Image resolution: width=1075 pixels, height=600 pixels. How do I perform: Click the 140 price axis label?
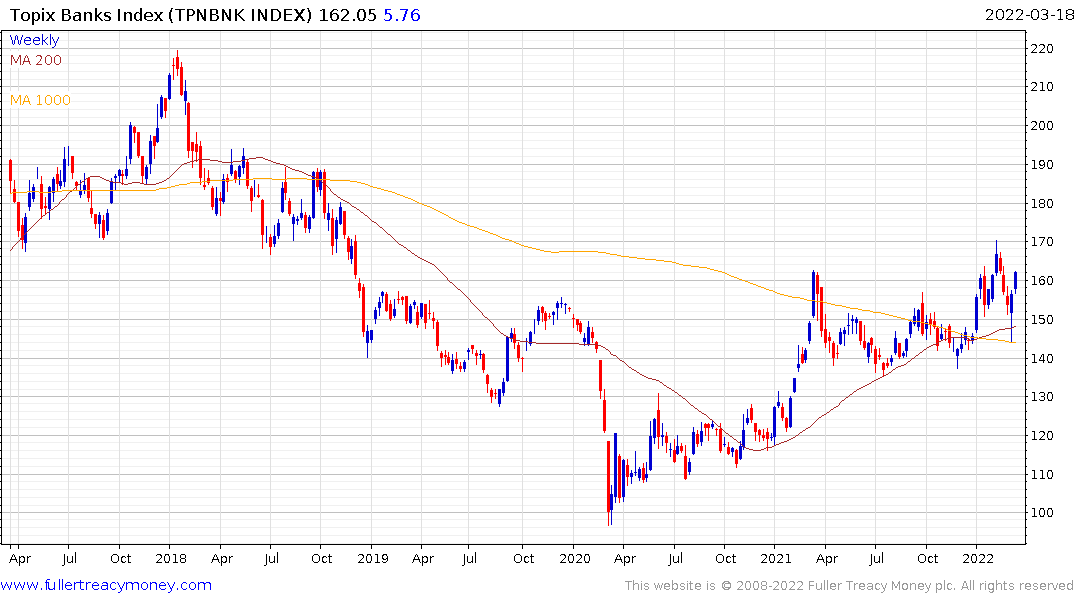1042,359
